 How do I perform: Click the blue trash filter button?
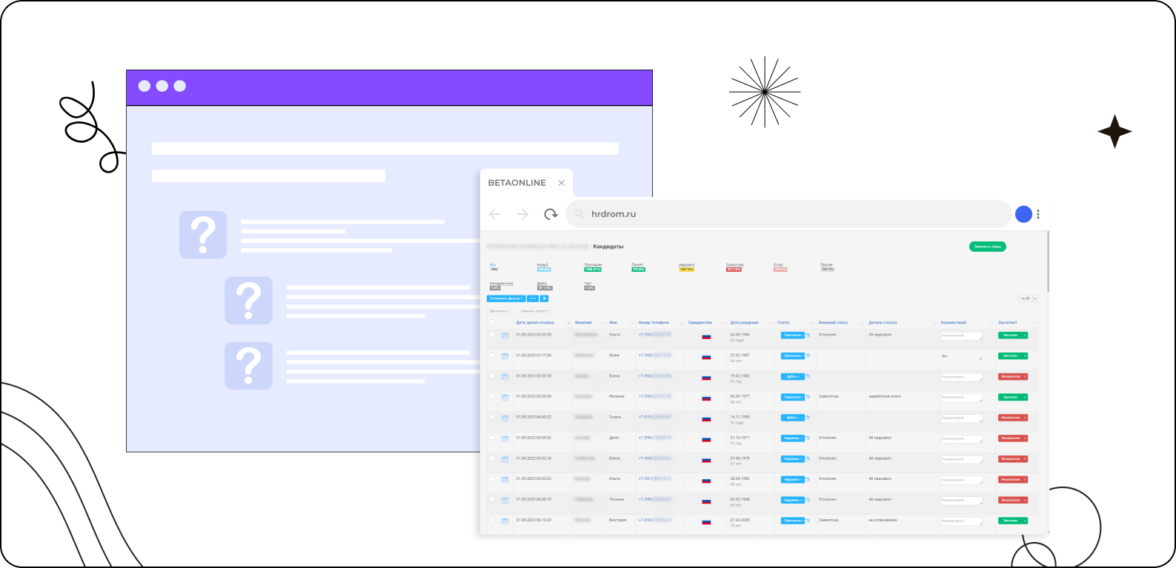click(544, 299)
